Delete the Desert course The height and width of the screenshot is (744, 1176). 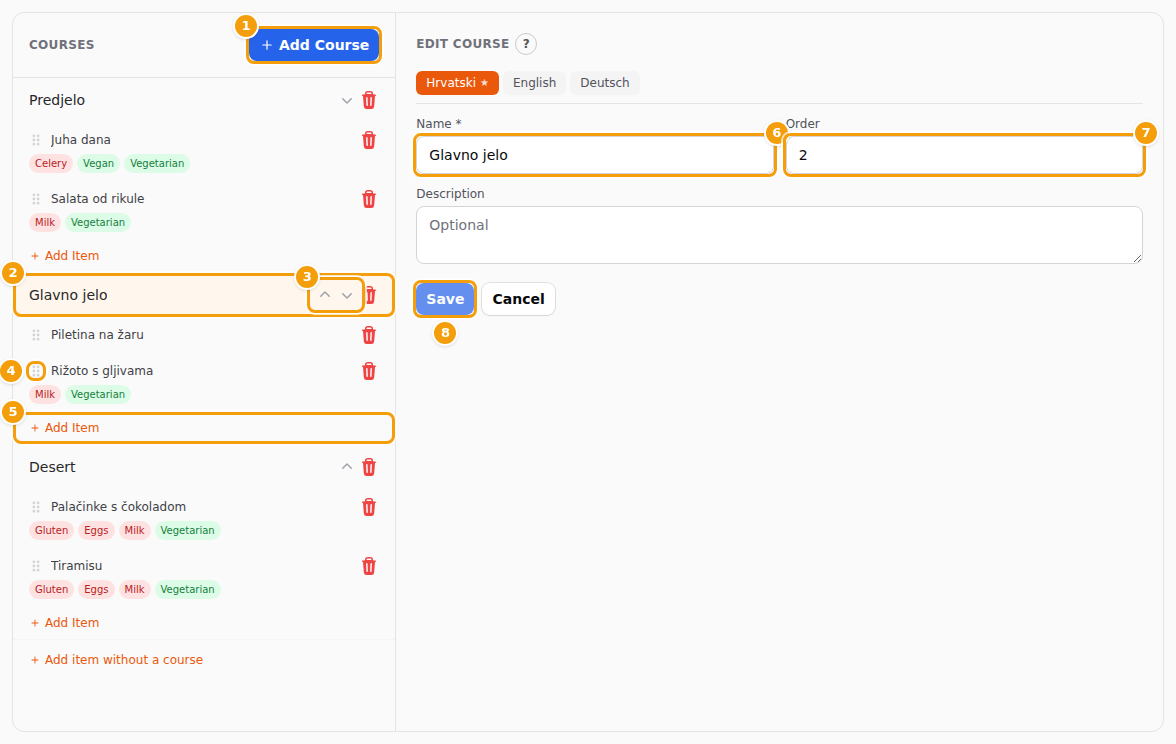click(x=369, y=467)
